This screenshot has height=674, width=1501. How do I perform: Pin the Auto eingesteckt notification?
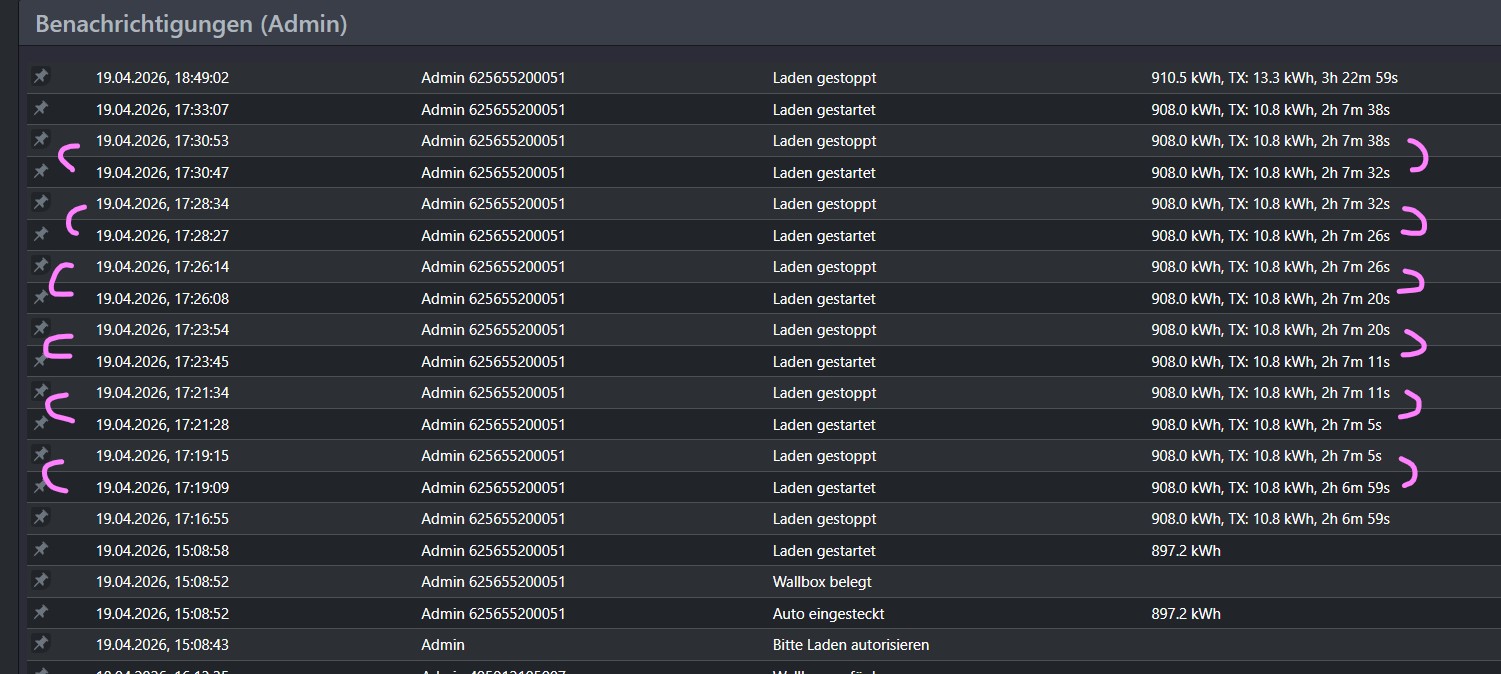40,613
